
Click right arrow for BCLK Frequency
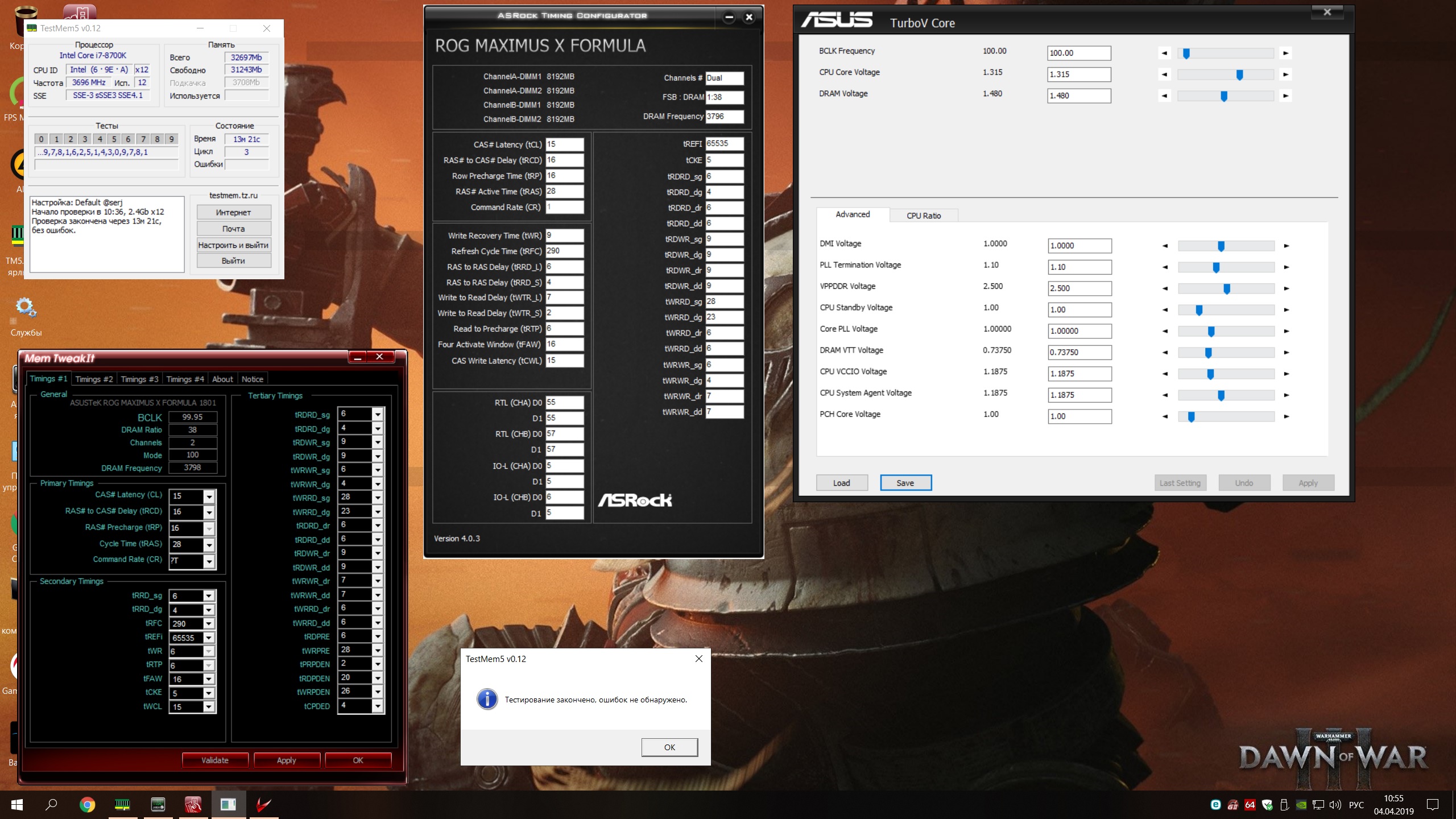[x=1285, y=53]
